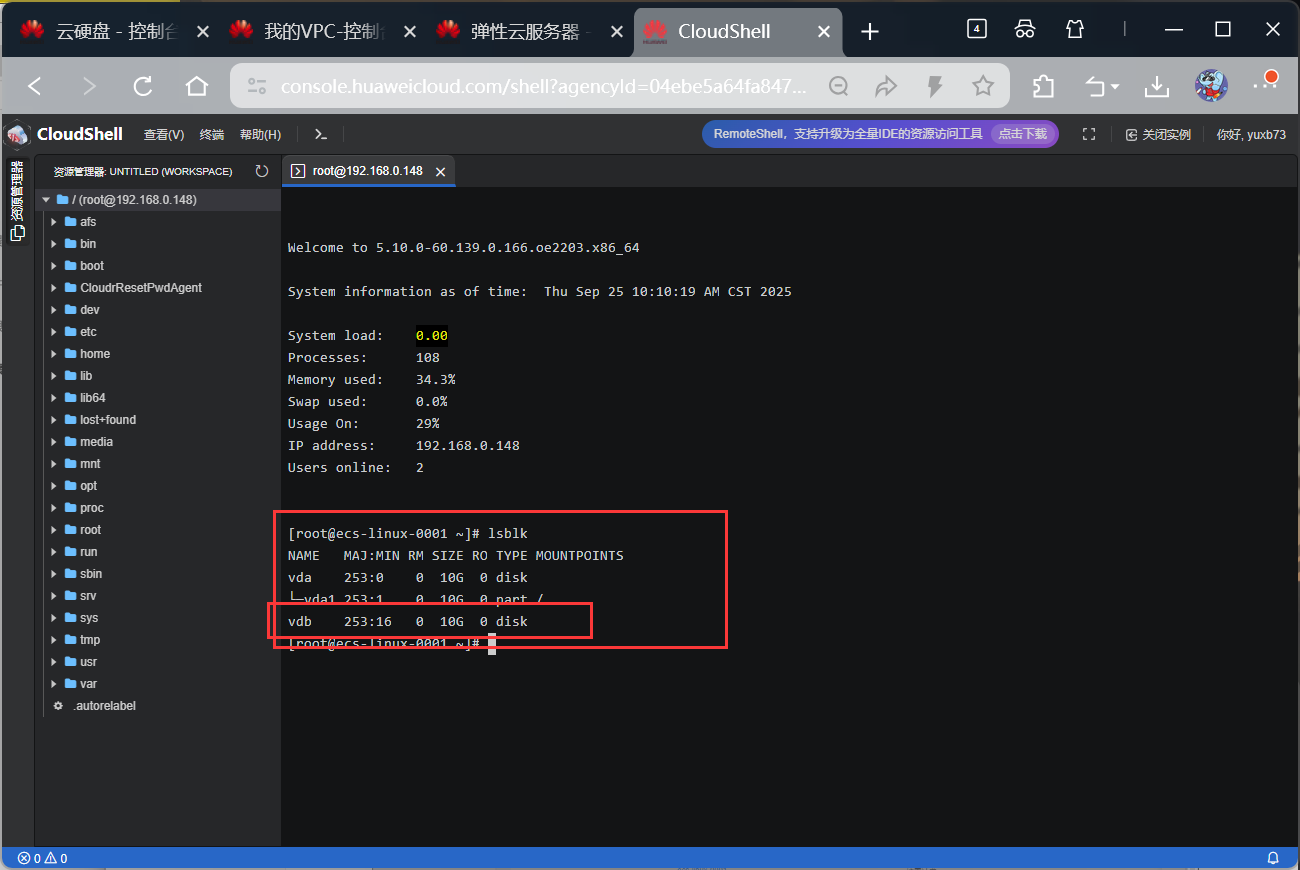Viewport: 1300px width, 870px height.
Task: Select the tmp folder row
Action: [158, 640]
